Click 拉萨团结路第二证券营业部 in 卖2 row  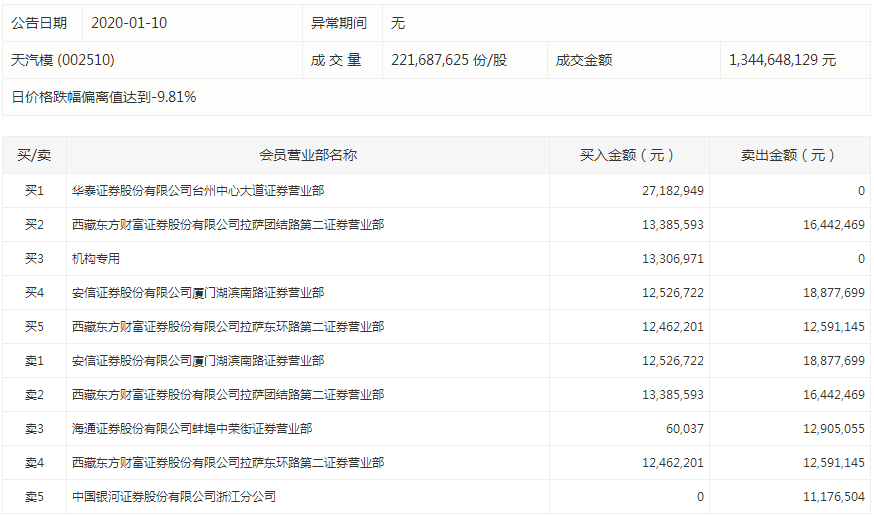click(228, 394)
